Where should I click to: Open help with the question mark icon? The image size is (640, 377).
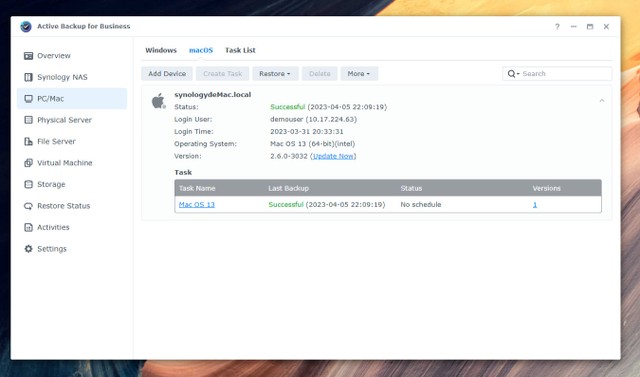(557, 27)
